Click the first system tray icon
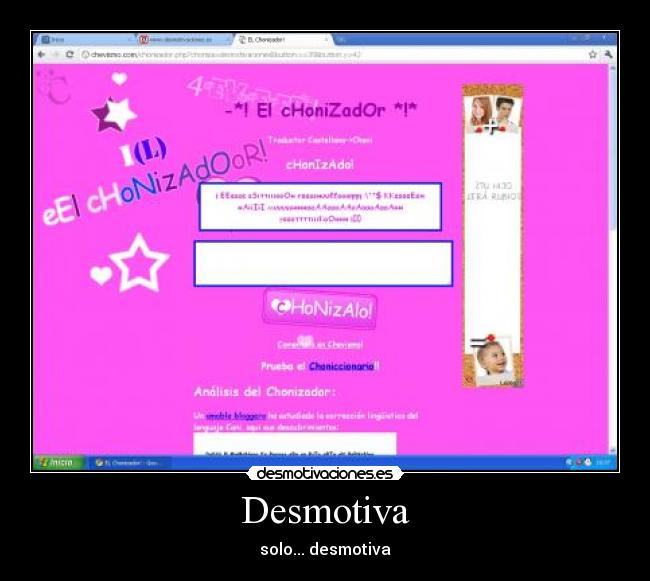650x581 pixels. click(570, 462)
